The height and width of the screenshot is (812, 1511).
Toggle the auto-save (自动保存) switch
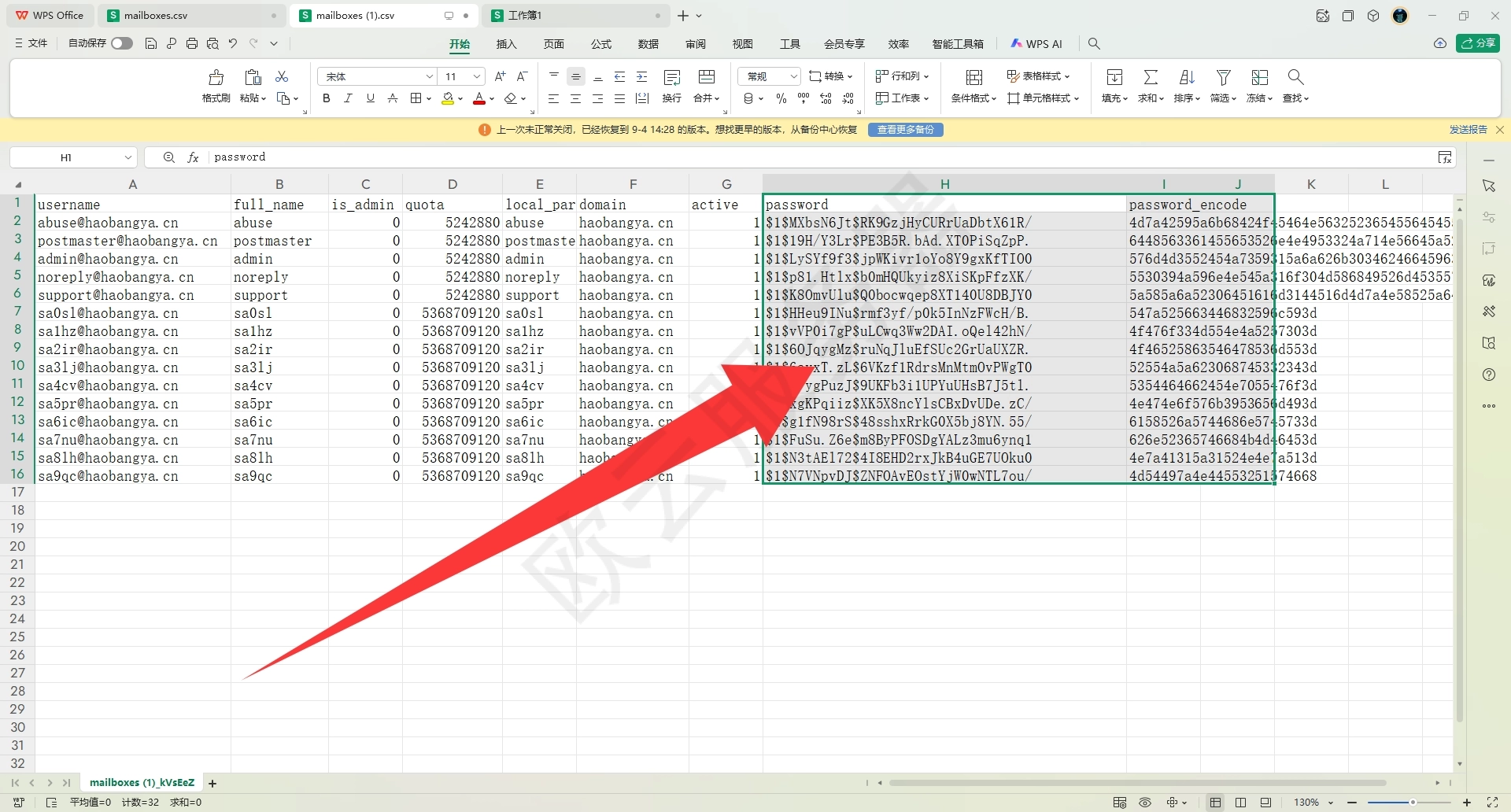click(x=122, y=43)
